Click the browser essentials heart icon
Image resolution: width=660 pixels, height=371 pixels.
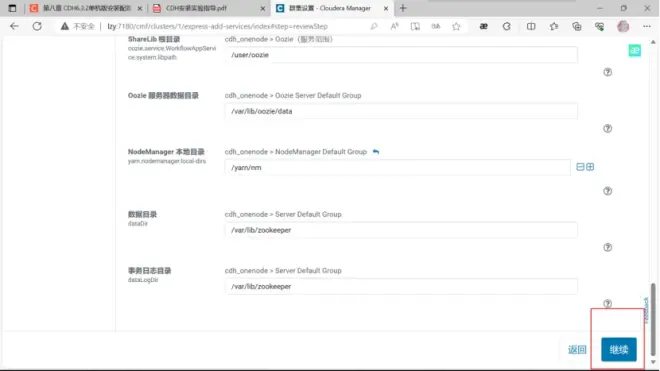(x=599, y=26)
